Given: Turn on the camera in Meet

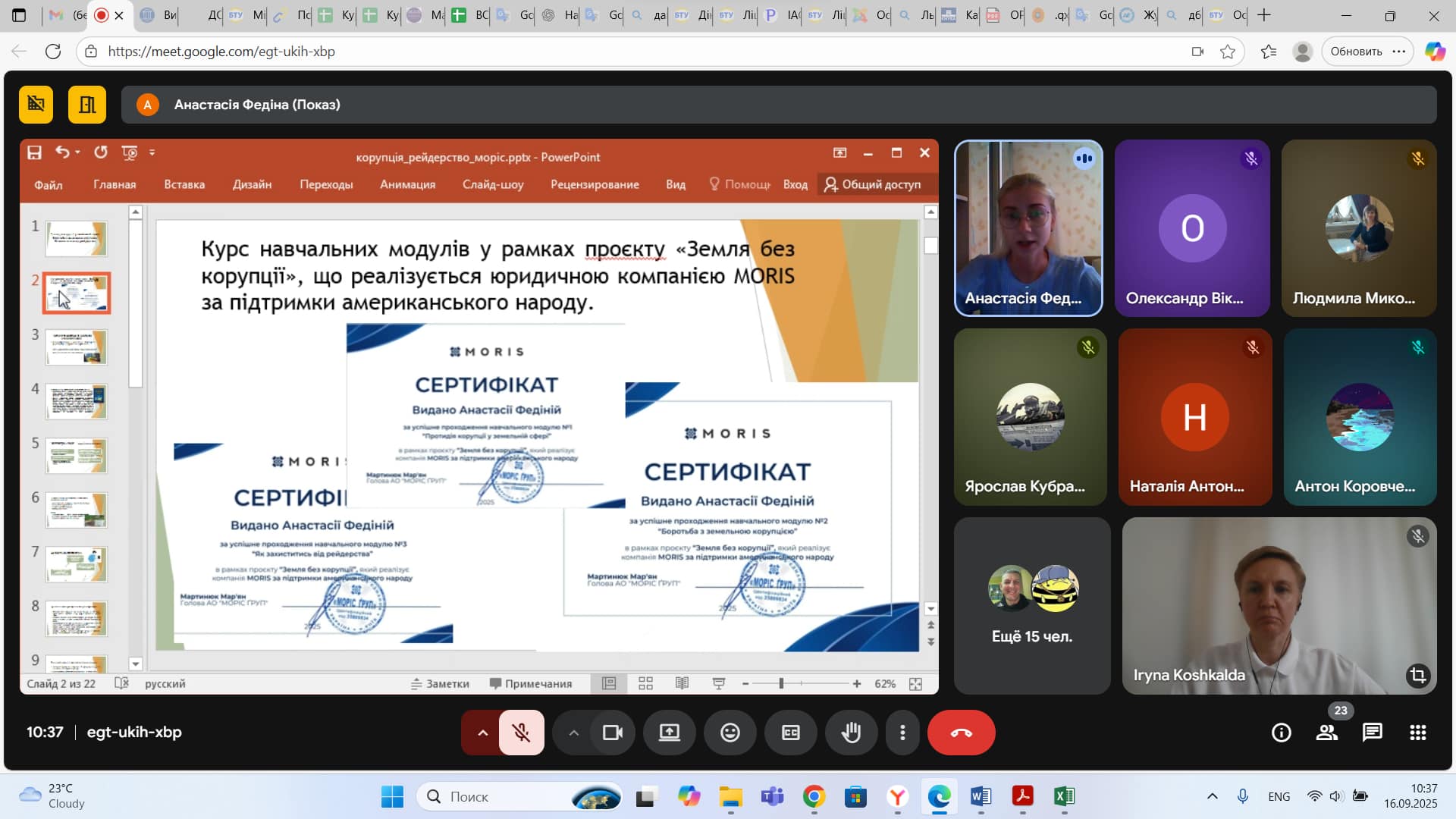Looking at the screenshot, I should click(612, 733).
